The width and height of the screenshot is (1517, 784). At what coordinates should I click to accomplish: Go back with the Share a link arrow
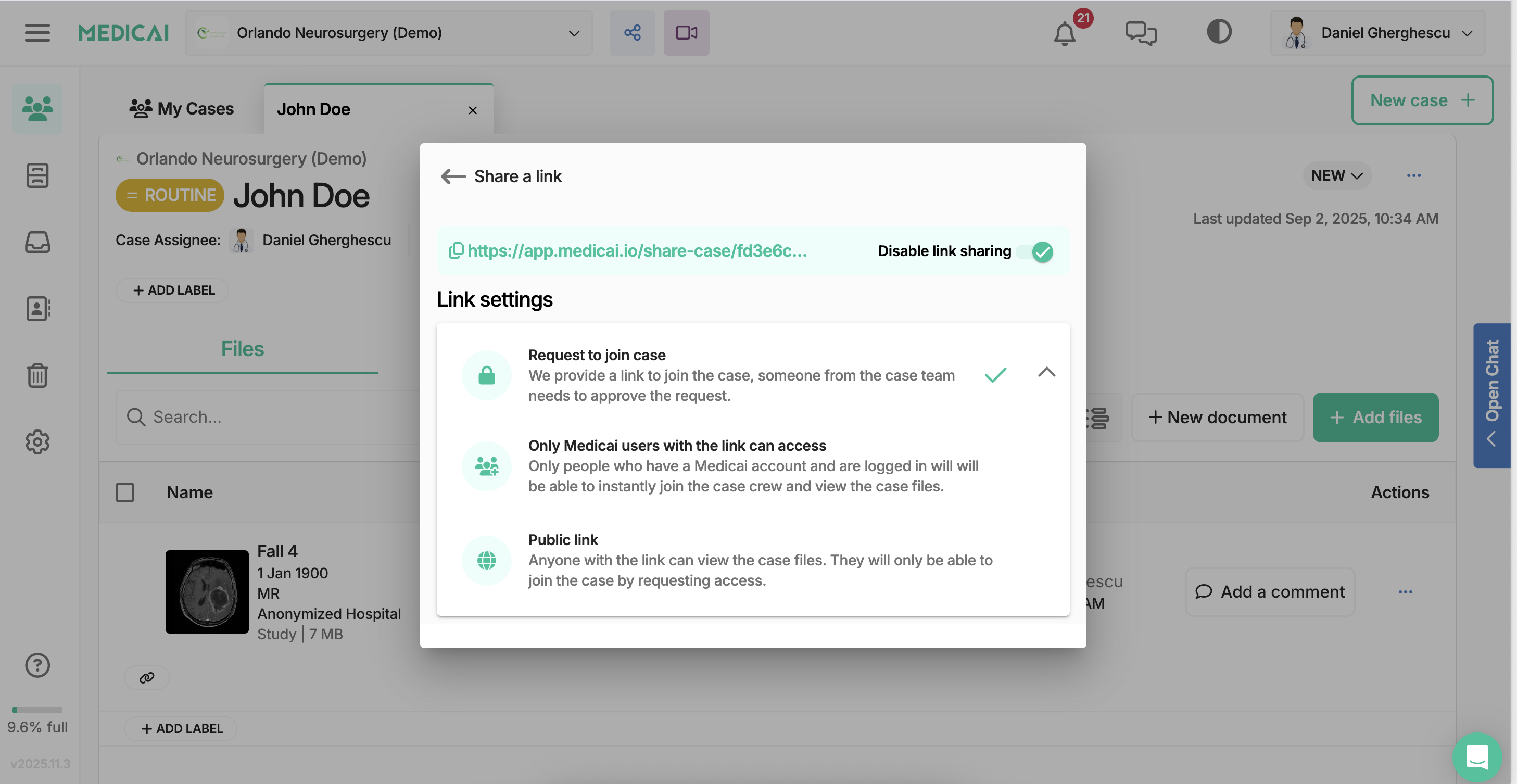coord(453,176)
